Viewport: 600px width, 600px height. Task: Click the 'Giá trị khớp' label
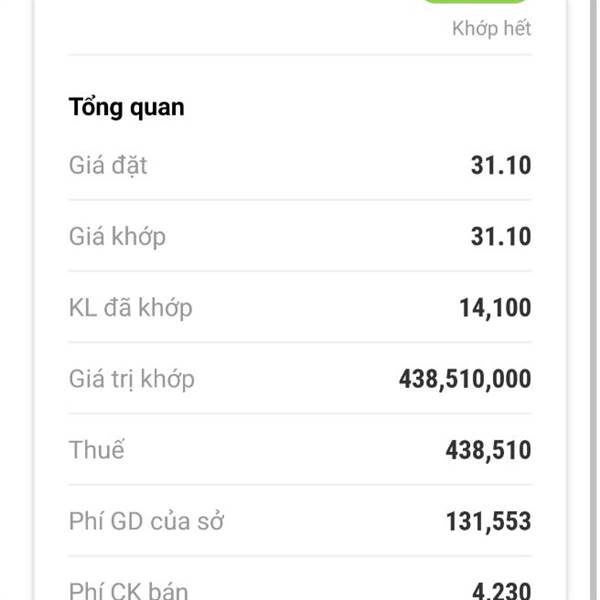point(132,379)
